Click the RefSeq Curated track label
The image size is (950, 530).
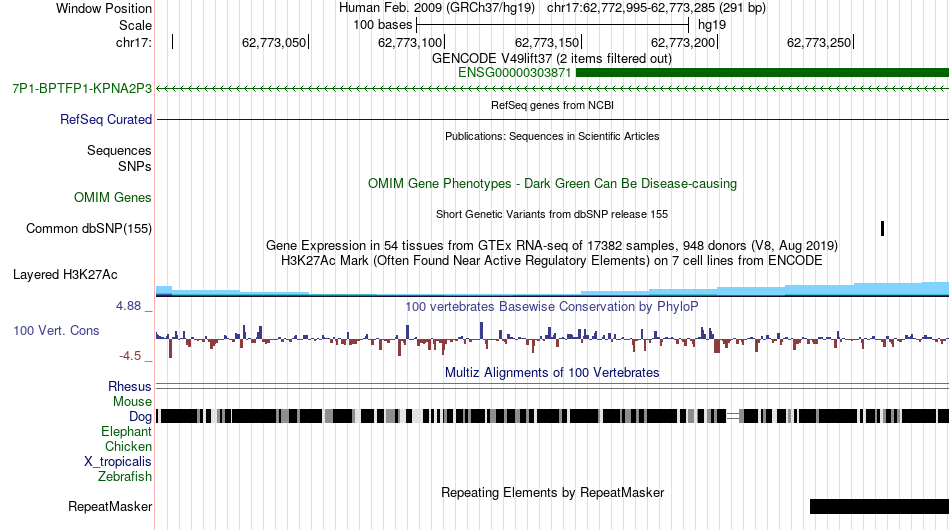coord(105,119)
